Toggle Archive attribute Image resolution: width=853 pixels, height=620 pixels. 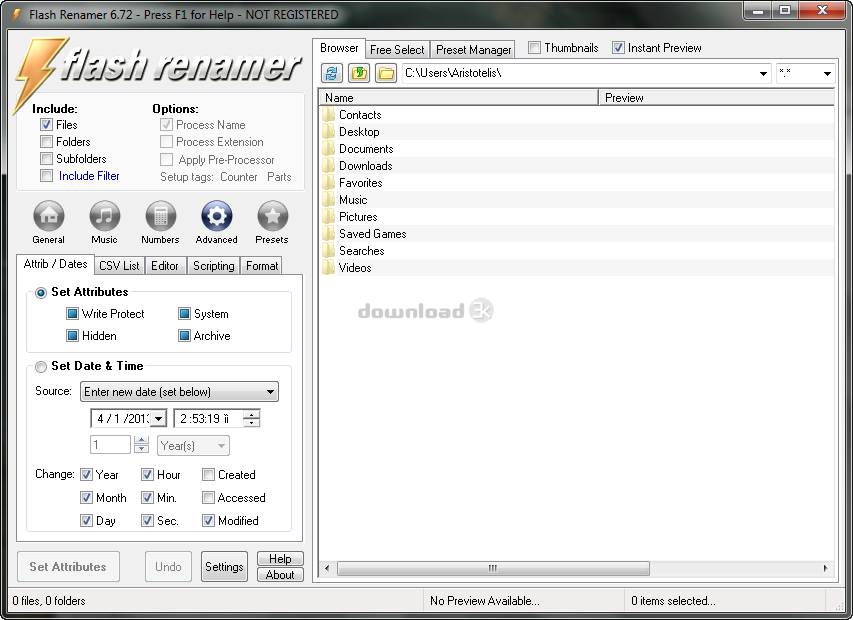[184, 336]
